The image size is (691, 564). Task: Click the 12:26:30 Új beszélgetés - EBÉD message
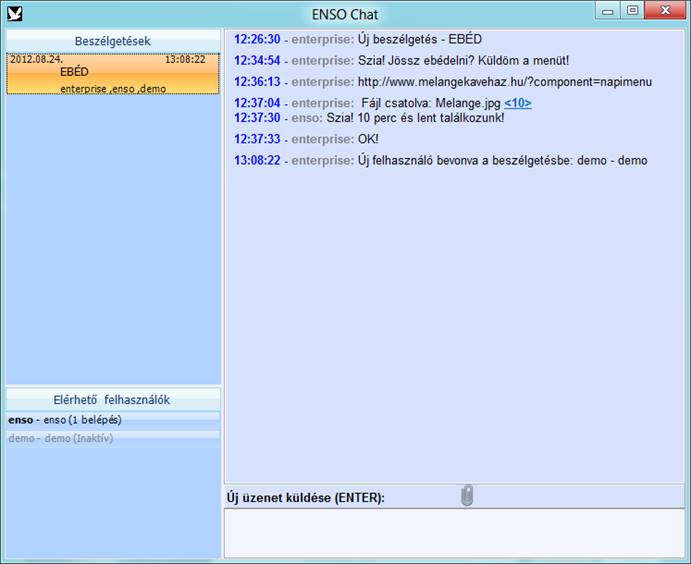357,39
